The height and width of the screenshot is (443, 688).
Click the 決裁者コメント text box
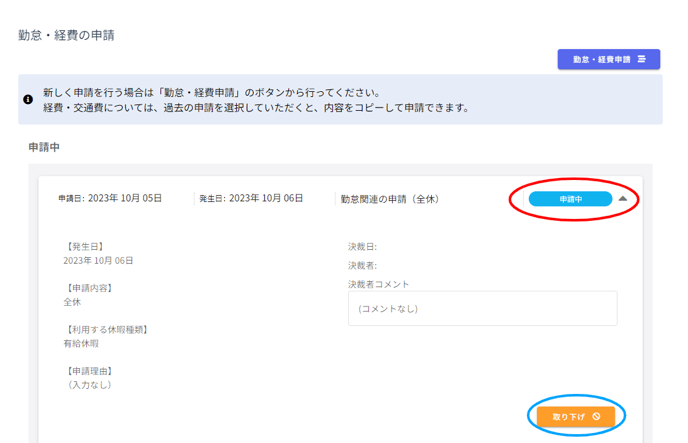(482, 309)
